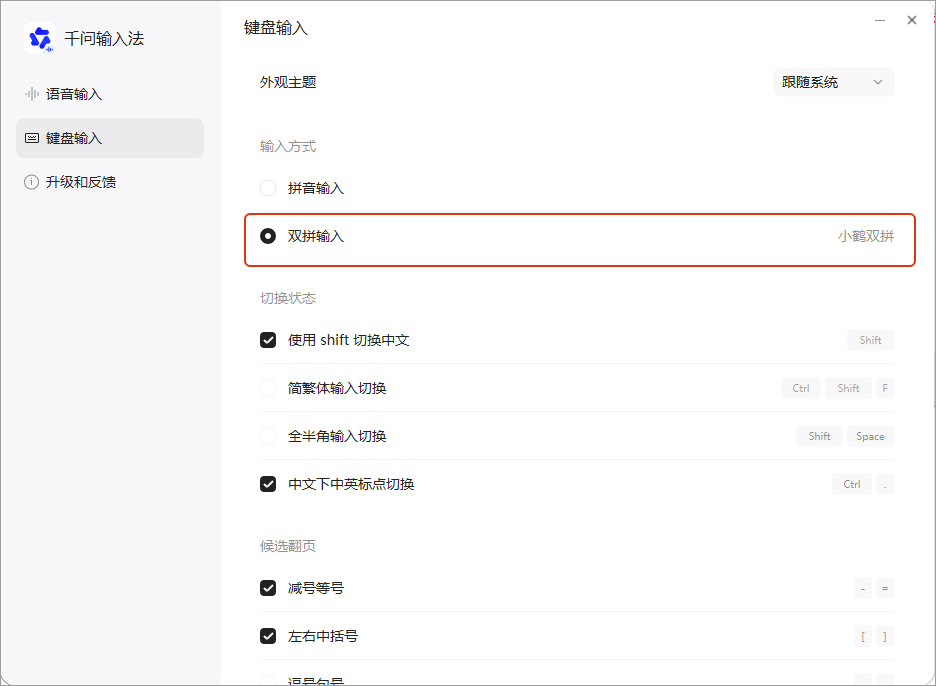Click the chevron arrow of 跟随系统 dropdown
Screen dimensions: 936x686
point(878,82)
